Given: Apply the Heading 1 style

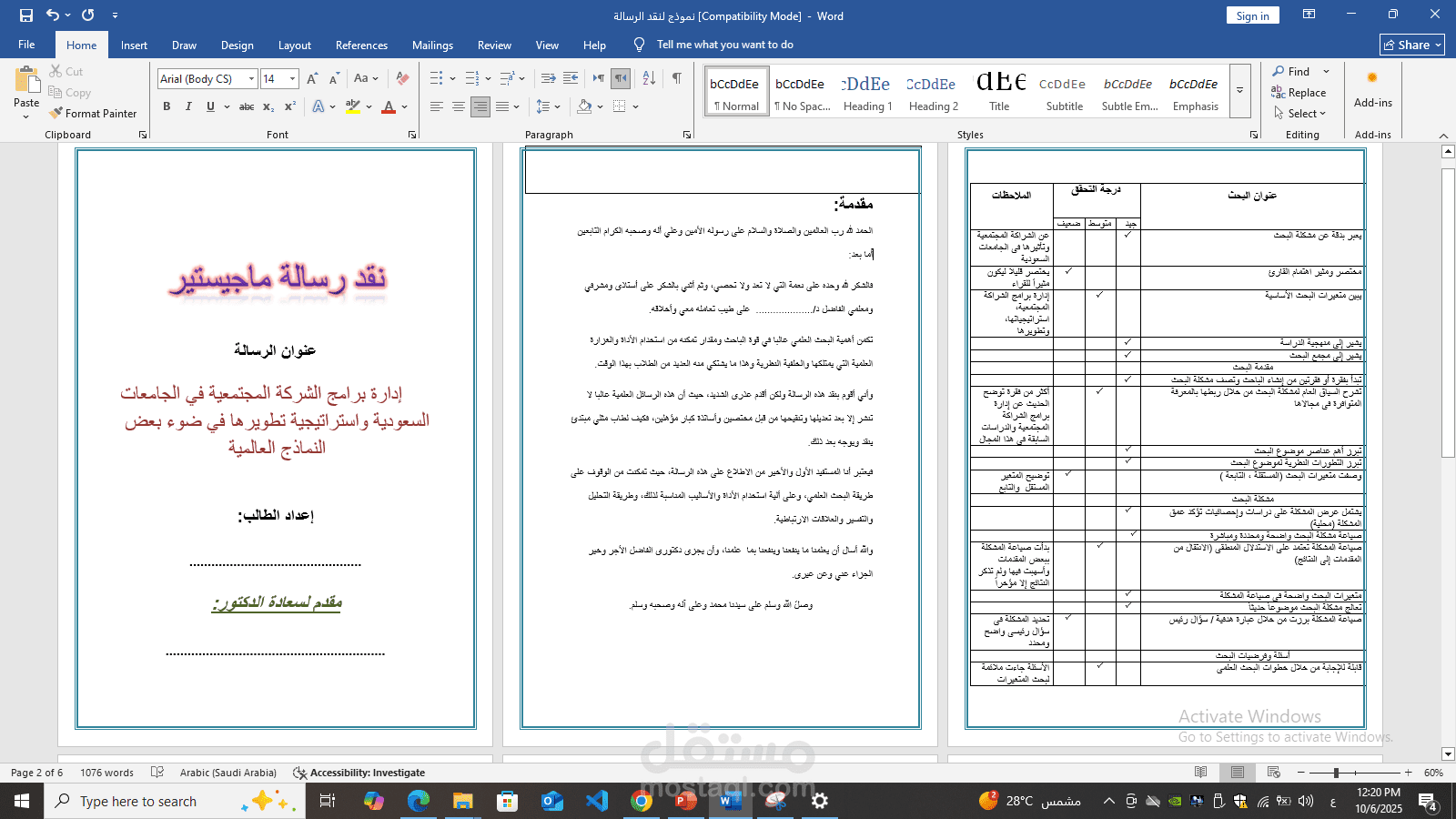Looking at the screenshot, I should pyautogui.click(x=867, y=91).
